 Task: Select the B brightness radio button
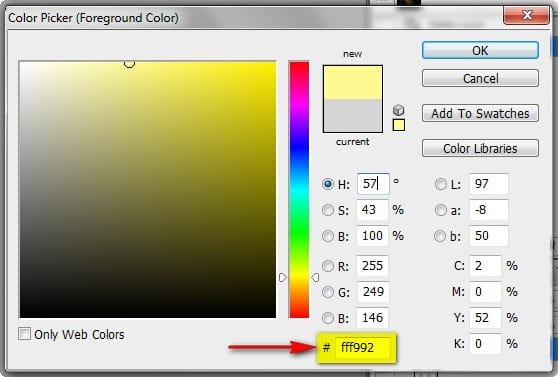coord(328,236)
